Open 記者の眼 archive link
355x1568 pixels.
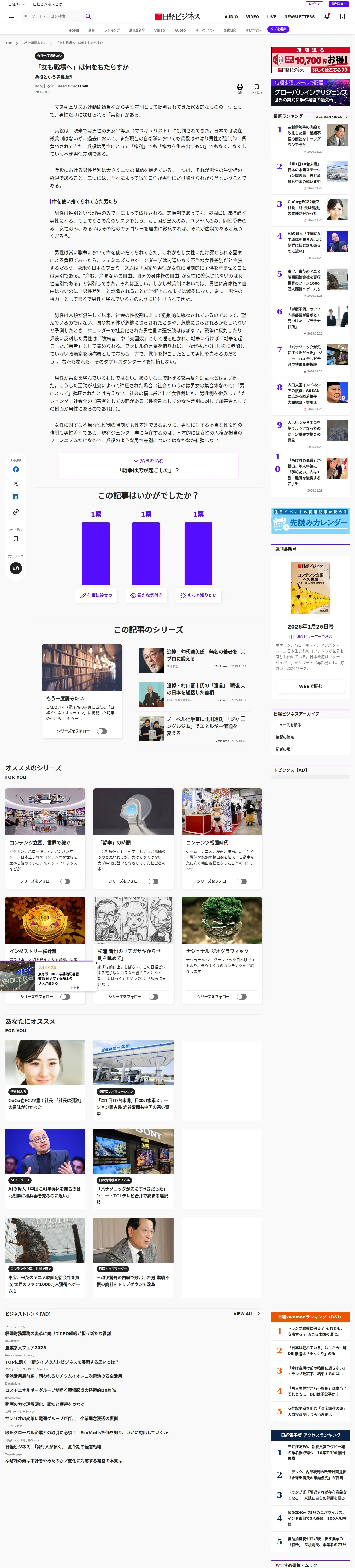point(283,749)
